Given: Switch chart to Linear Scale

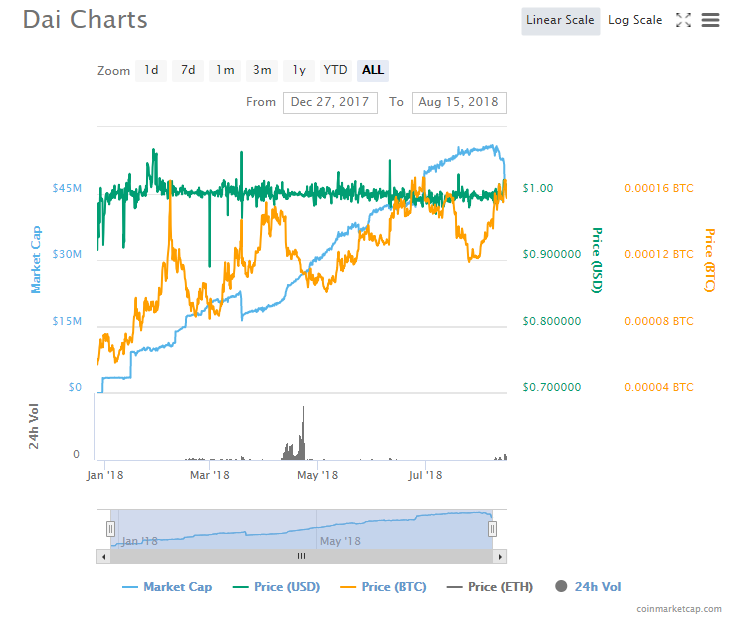Looking at the screenshot, I should click(x=560, y=21).
